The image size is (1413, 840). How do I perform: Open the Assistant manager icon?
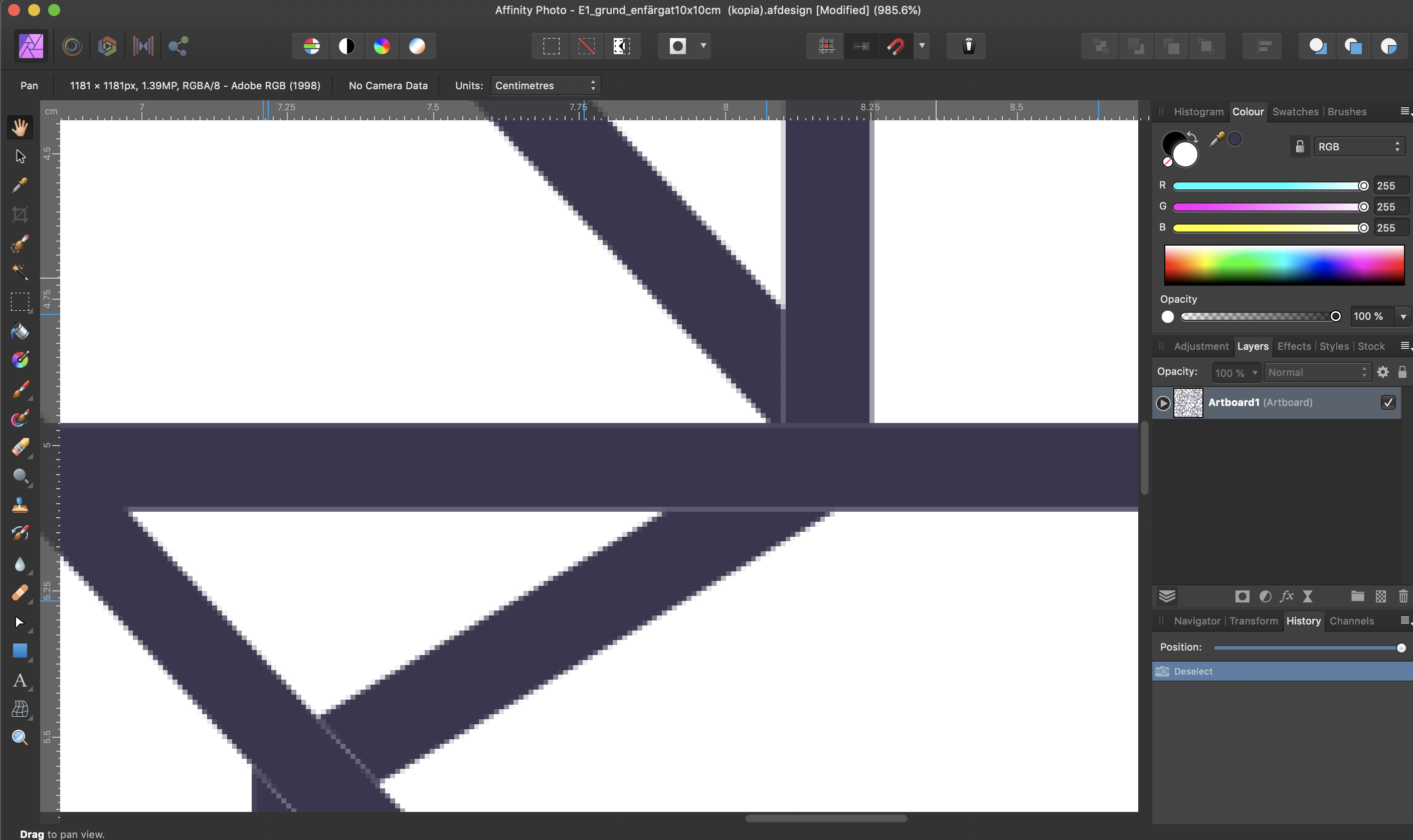968,46
